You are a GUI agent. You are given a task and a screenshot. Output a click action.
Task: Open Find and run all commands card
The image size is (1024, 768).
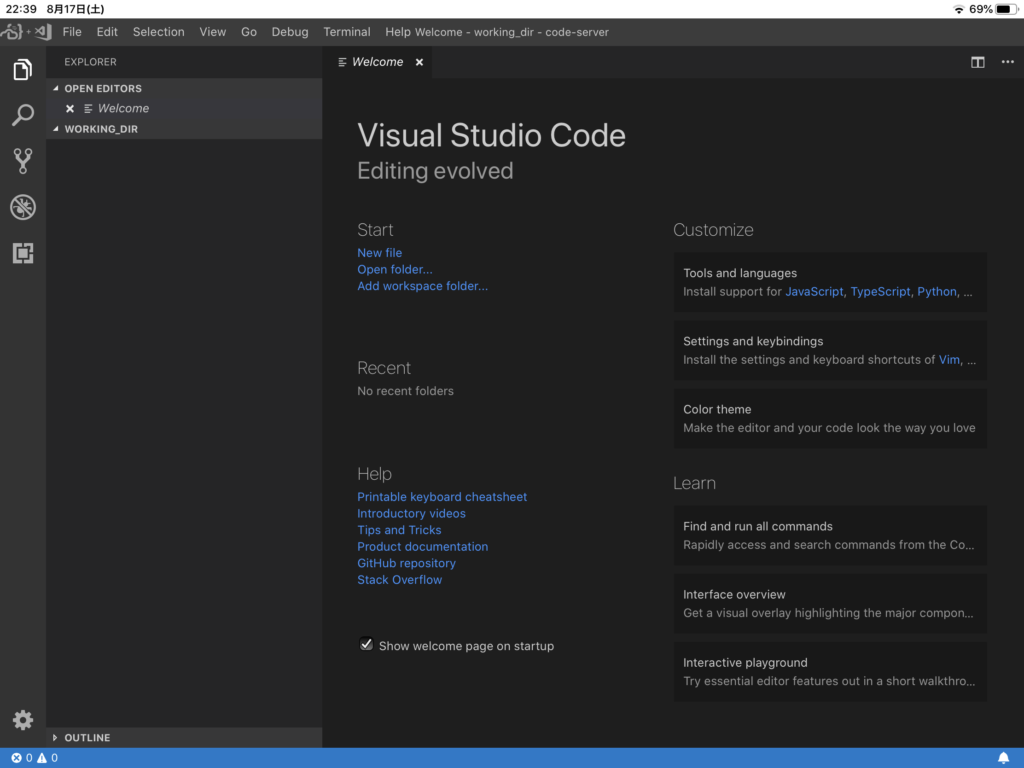click(830, 536)
